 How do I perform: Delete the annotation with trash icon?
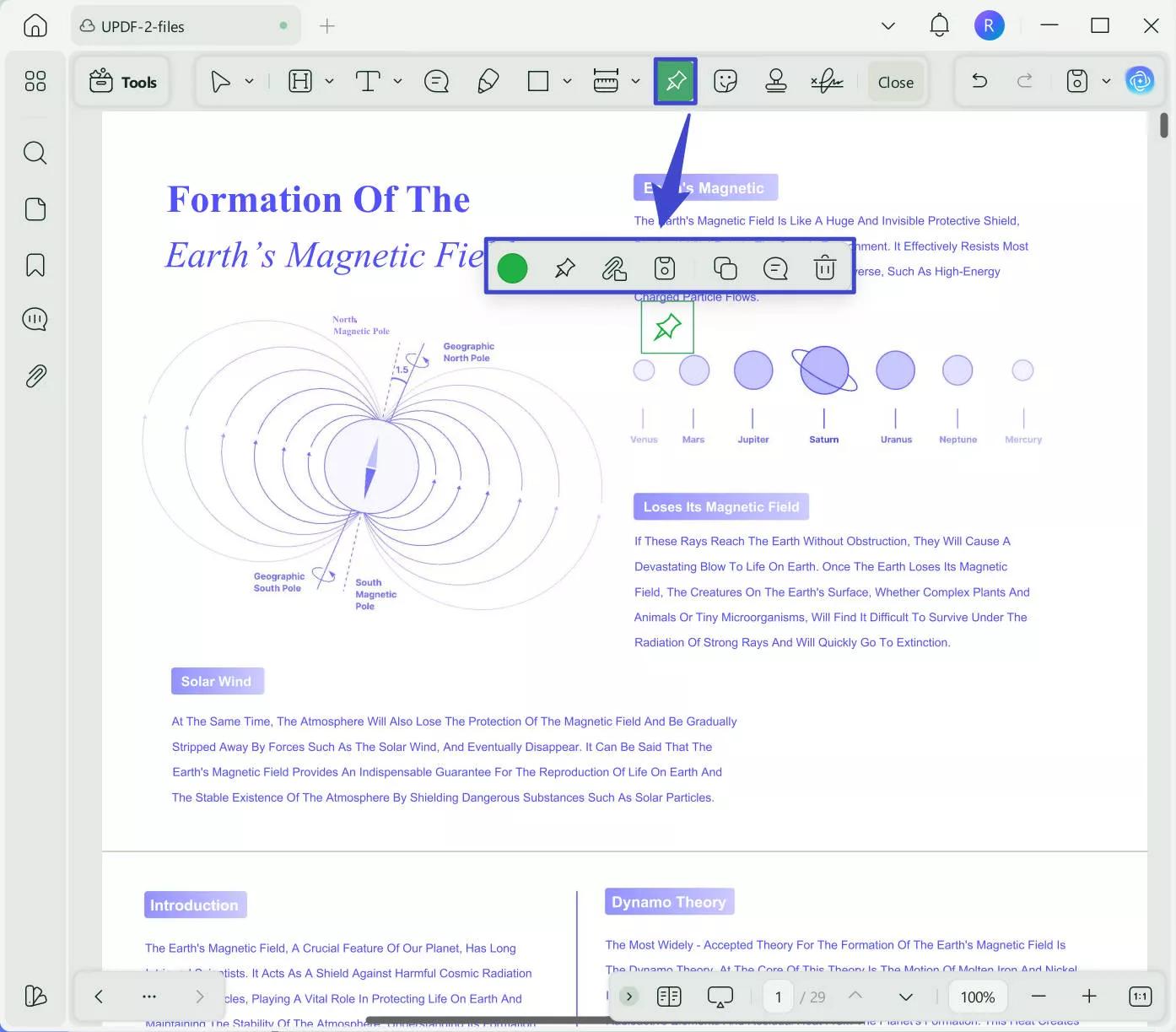click(824, 268)
